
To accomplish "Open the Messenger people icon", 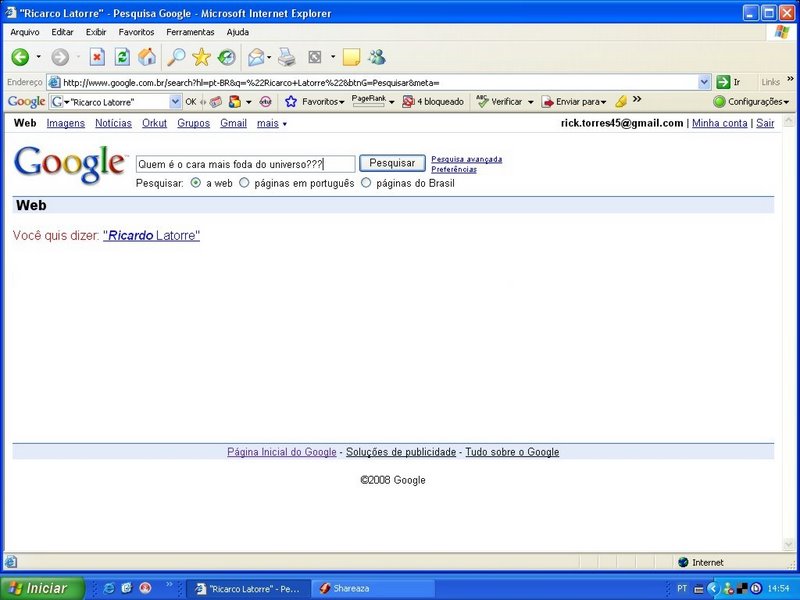I will pos(377,57).
